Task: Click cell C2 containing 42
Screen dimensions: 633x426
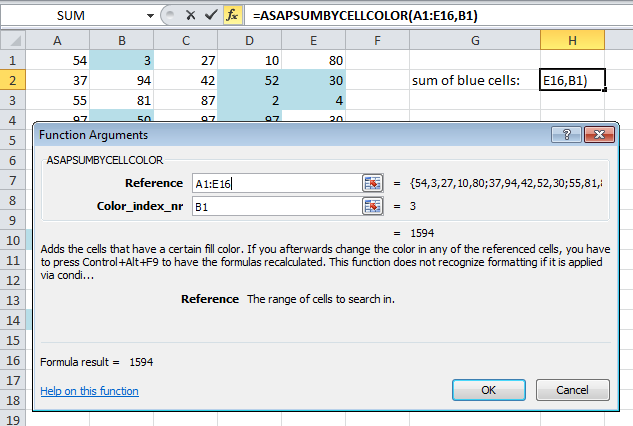Action: point(186,80)
